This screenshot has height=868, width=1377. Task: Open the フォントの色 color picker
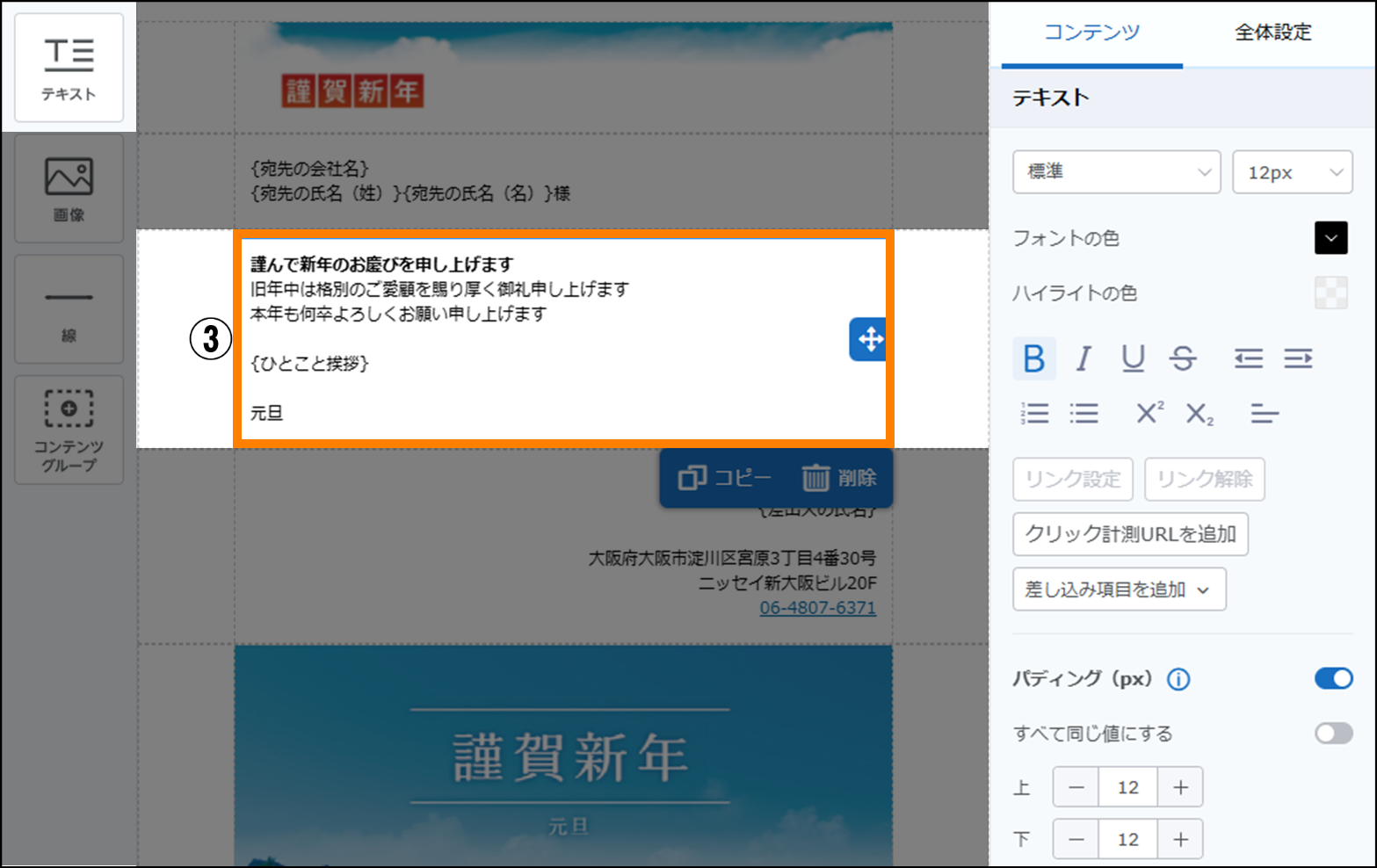[x=1330, y=238]
